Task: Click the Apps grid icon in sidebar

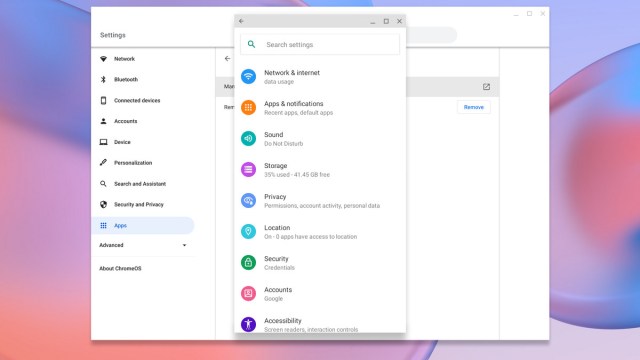Action: tap(103, 225)
